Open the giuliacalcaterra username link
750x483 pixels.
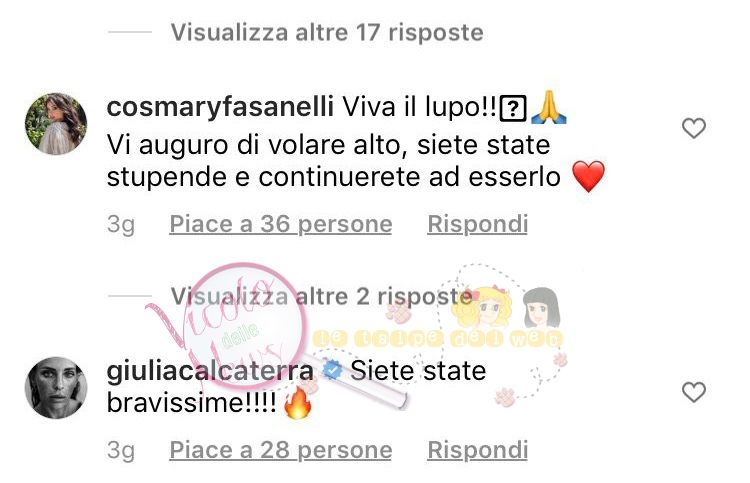(x=210, y=371)
